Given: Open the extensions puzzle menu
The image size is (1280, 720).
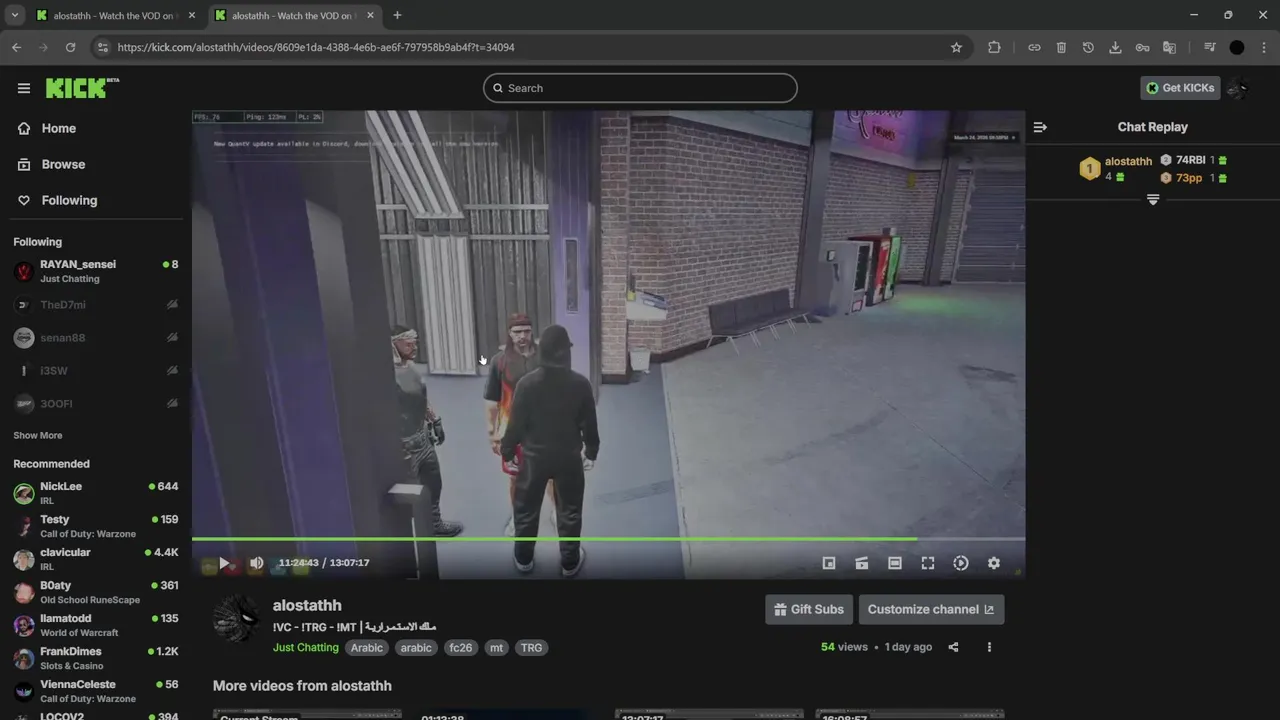Looking at the screenshot, I should click(994, 47).
